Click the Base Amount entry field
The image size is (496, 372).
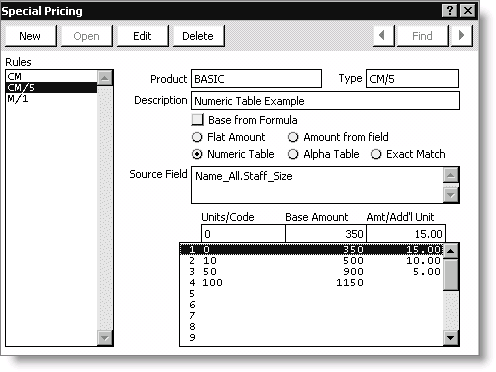(326, 234)
